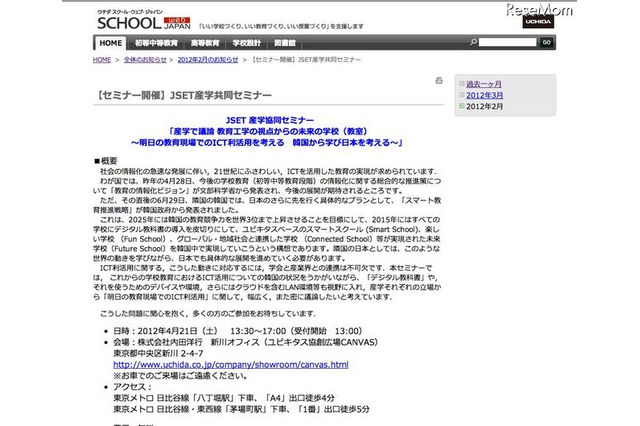Open the HOME navigation tab

pyautogui.click(x=111, y=43)
